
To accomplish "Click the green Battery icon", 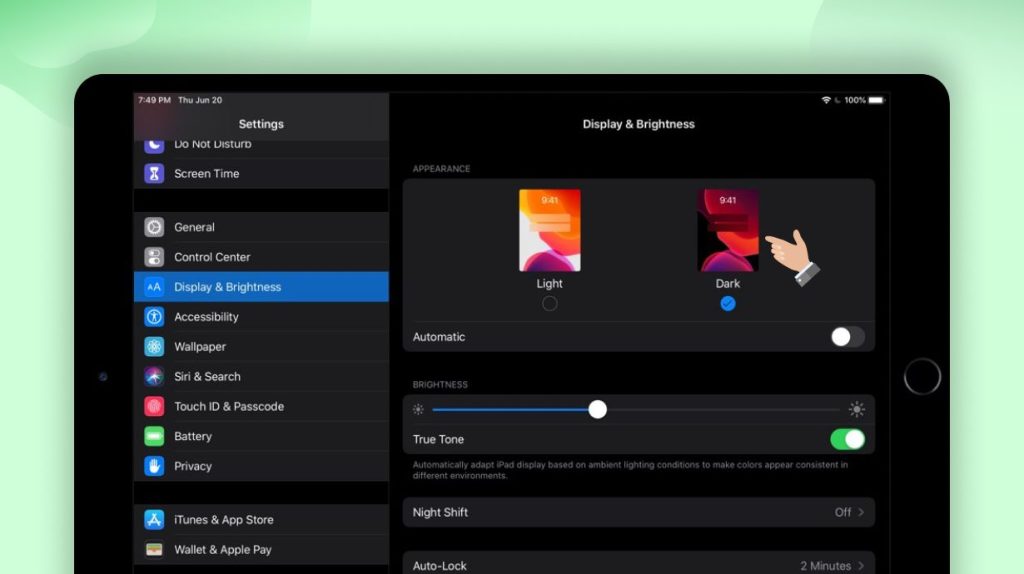I will [x=154, y=436].
